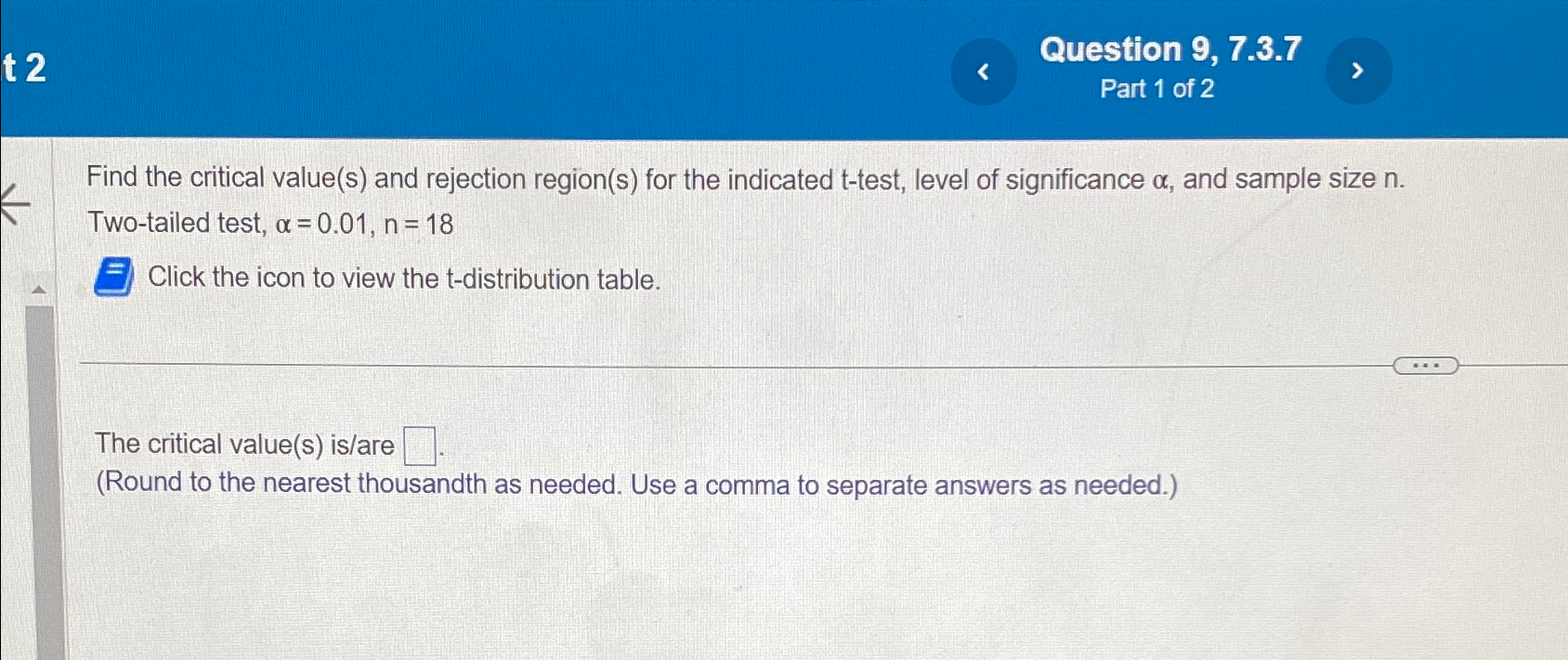
Task: Click the left chevron to view previous question
Action: pos(983,71)
